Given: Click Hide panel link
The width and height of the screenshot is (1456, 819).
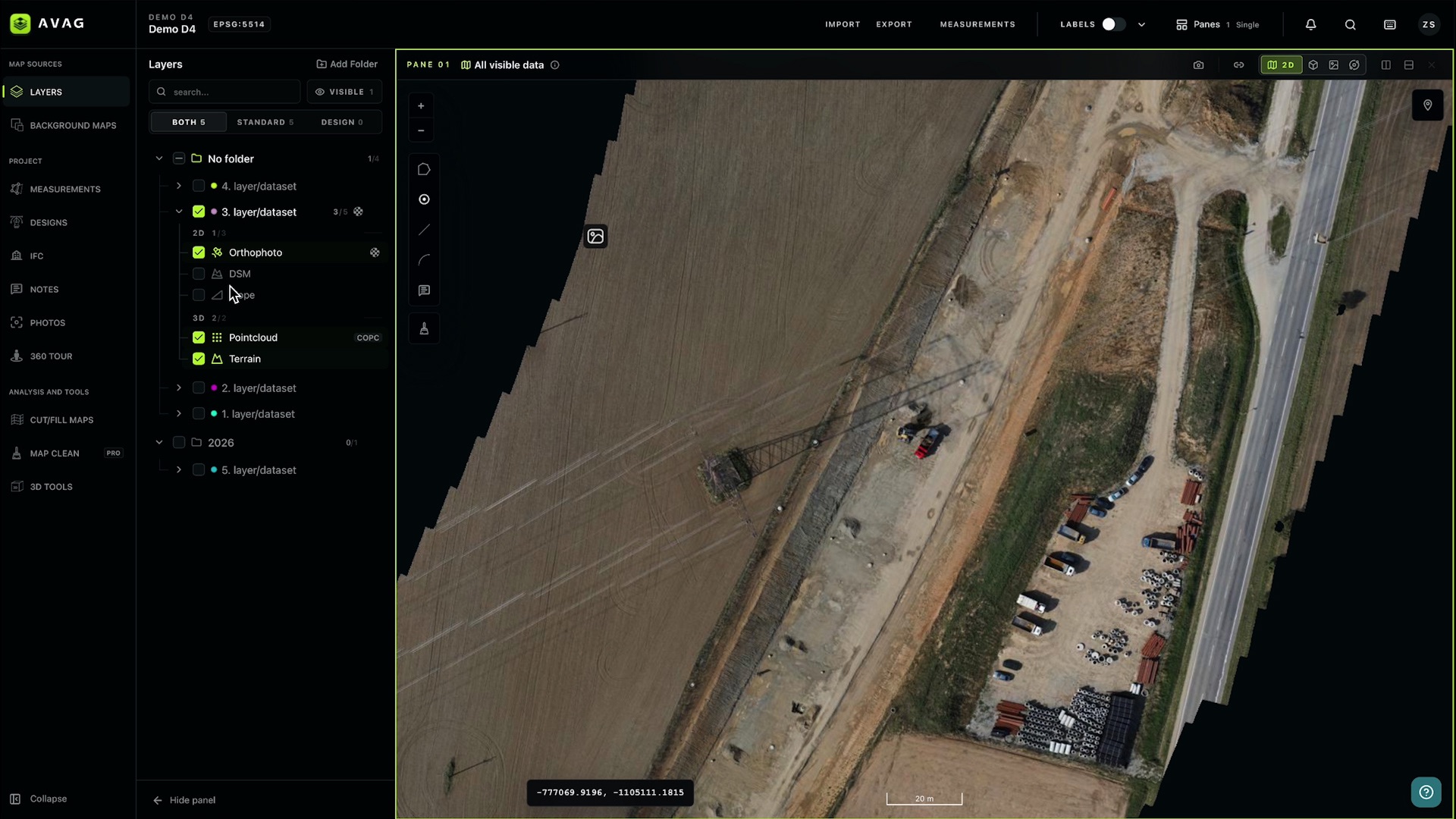Looking at the screenshot, I should 184,800.
